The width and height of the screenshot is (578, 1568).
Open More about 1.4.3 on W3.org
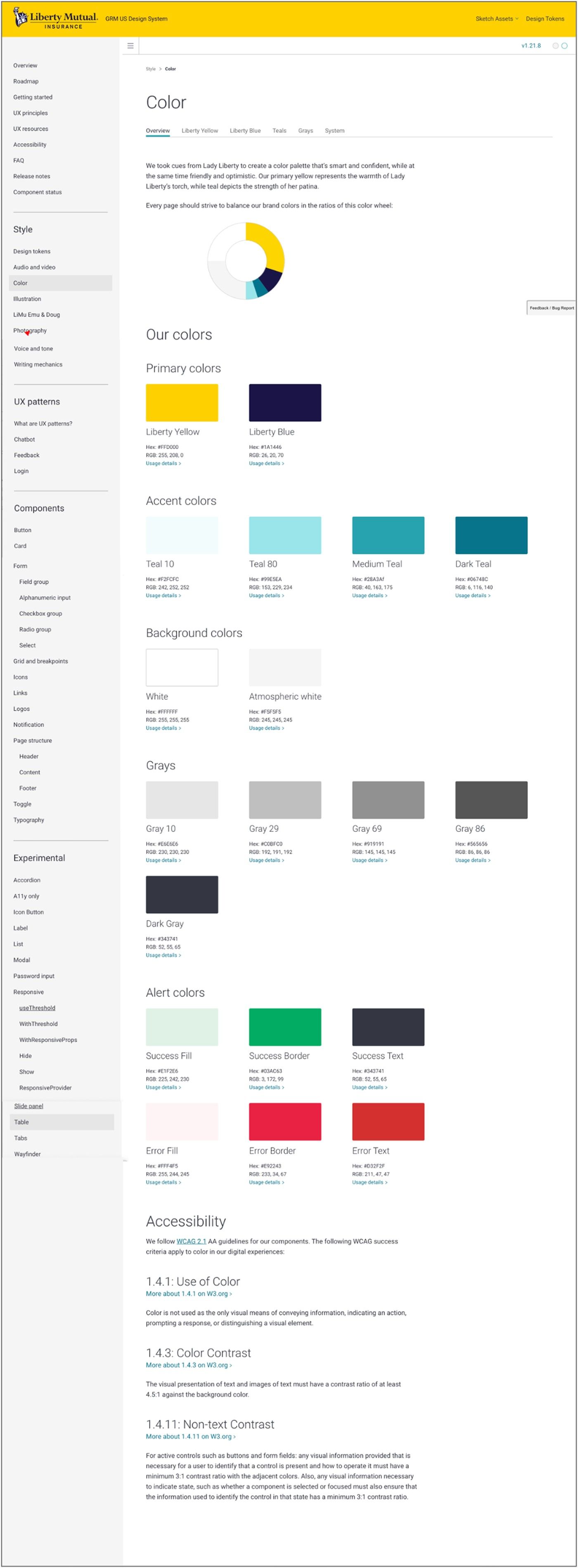tap(189, 1365)
